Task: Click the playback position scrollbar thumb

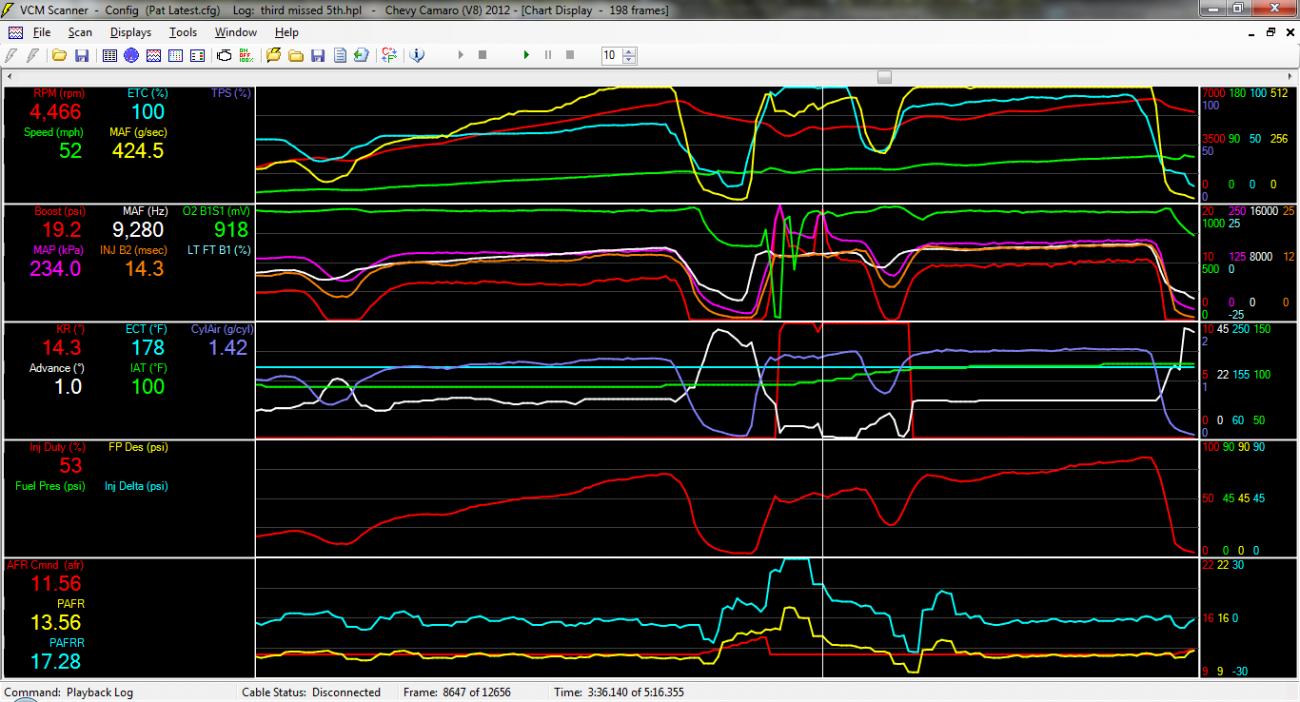Action: tap(884, 76)
